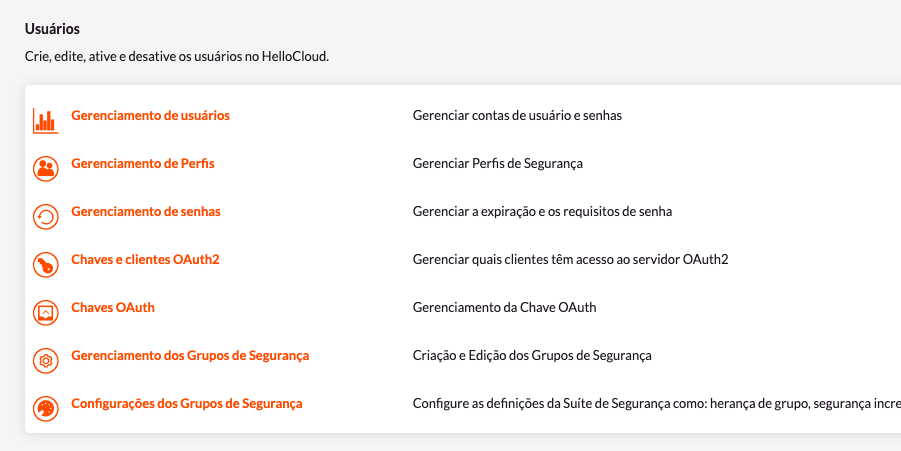Click the picture frame icon beside Chaves OAuth
This screenshot has height=451, width=901.
tap(45, 313)
